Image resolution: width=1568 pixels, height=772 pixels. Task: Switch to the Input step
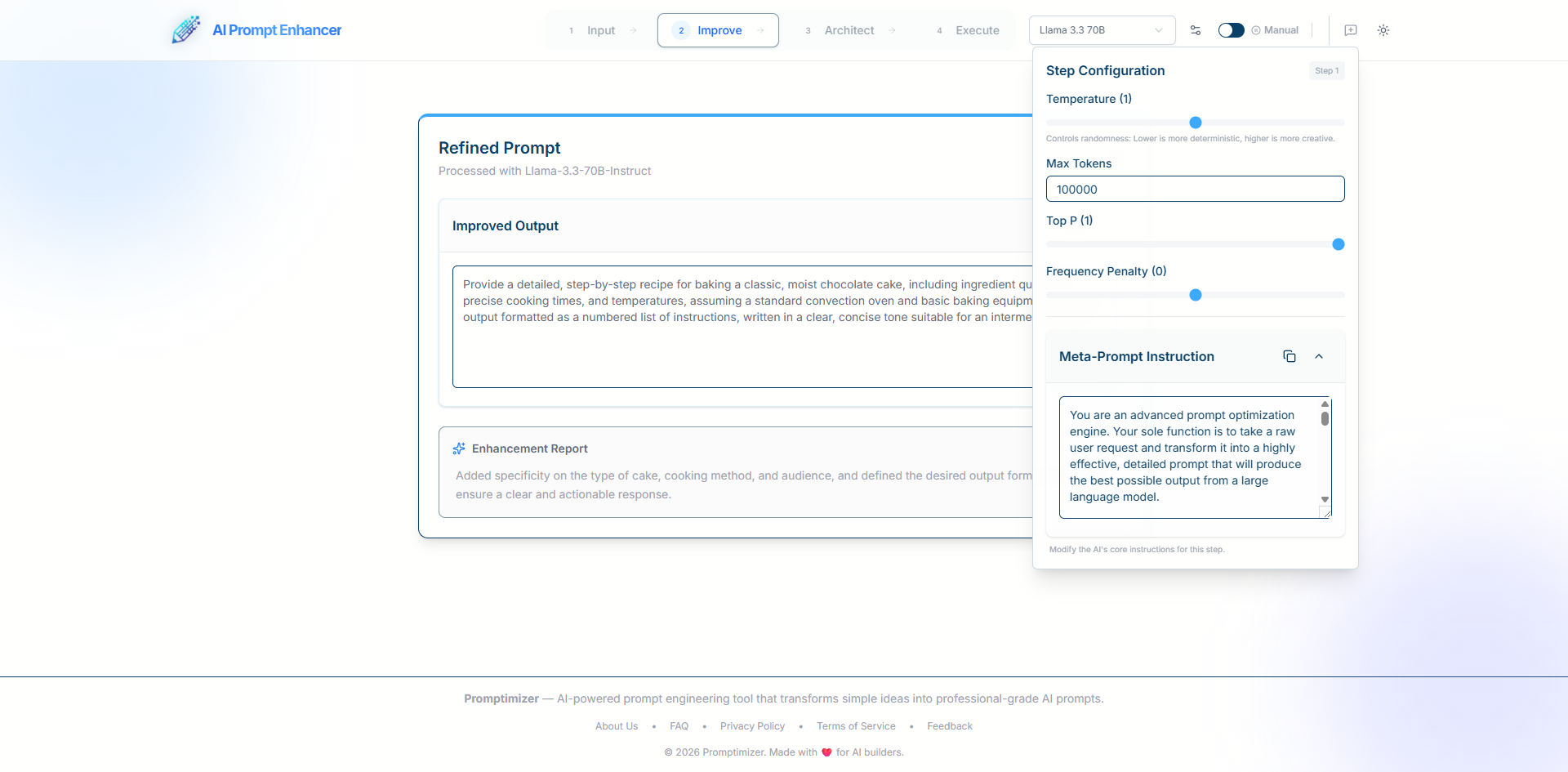(x=600, y=30)
